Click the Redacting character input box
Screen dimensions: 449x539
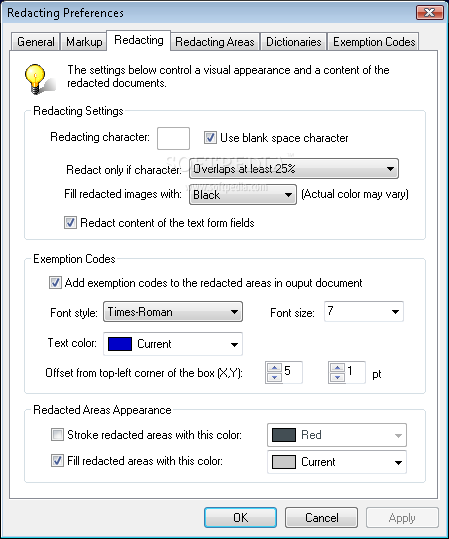173,138
